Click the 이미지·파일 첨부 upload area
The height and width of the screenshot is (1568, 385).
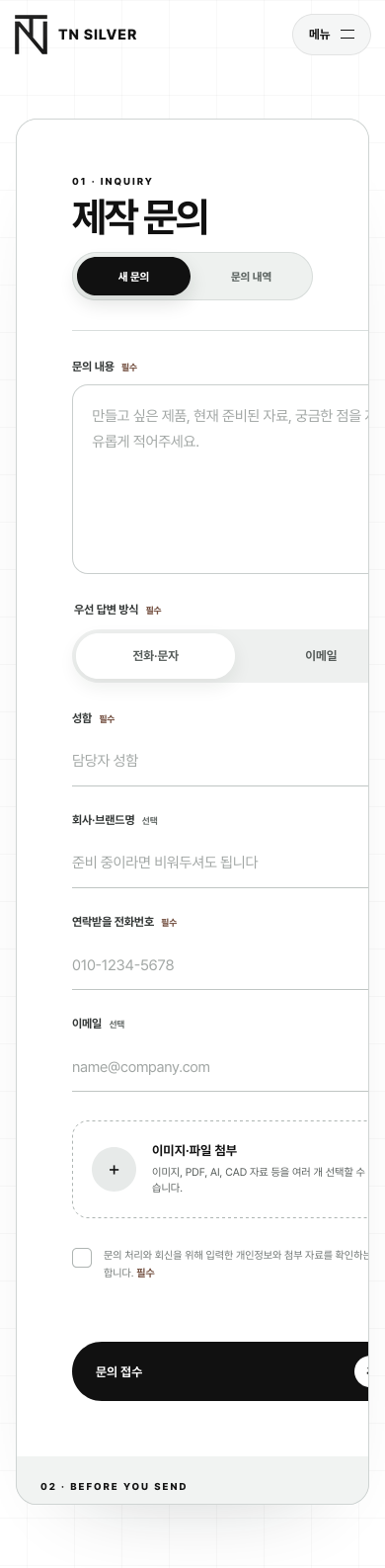pyautogui.click(x=220, y=1169)
